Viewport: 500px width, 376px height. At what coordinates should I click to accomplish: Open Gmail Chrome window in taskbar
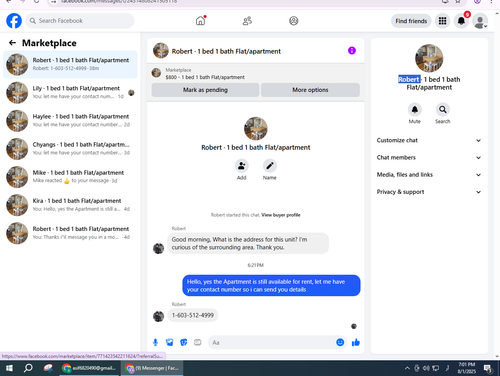point(89,368)
